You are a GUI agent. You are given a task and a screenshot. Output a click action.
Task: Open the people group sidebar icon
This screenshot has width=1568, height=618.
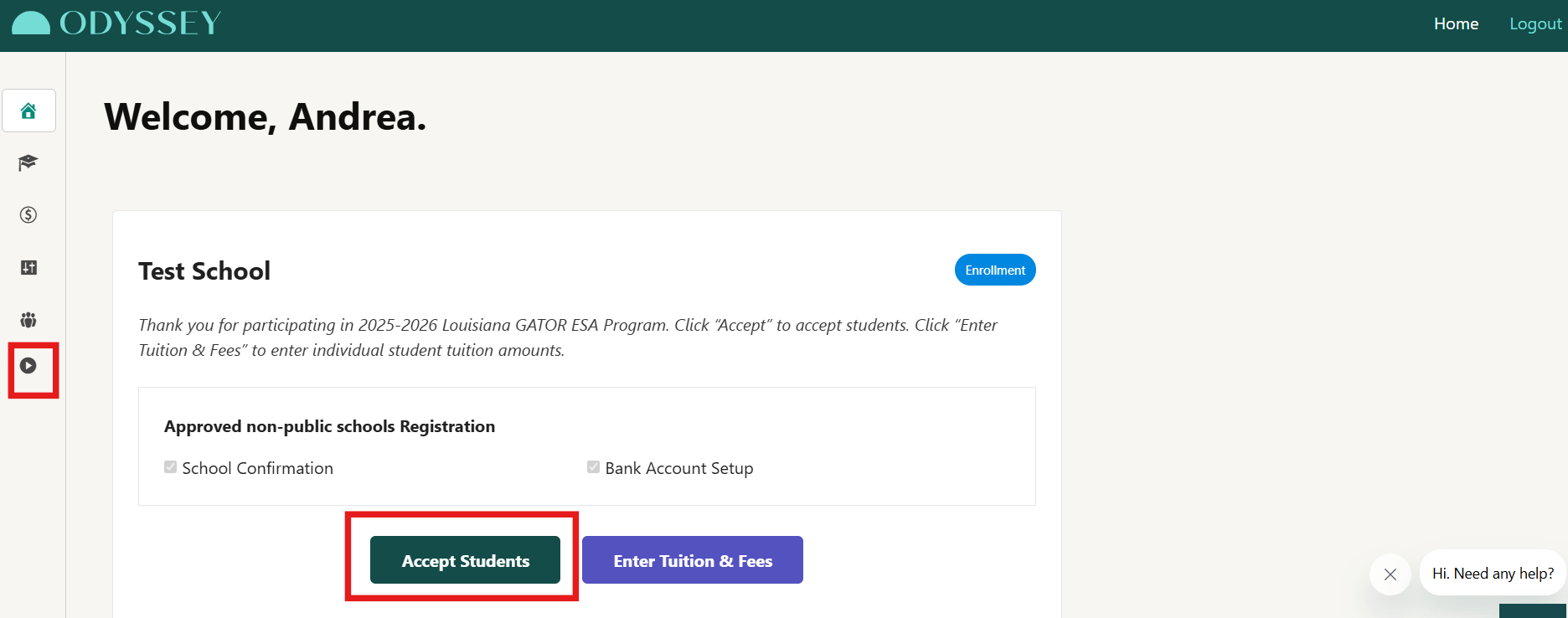click(28, 319)
